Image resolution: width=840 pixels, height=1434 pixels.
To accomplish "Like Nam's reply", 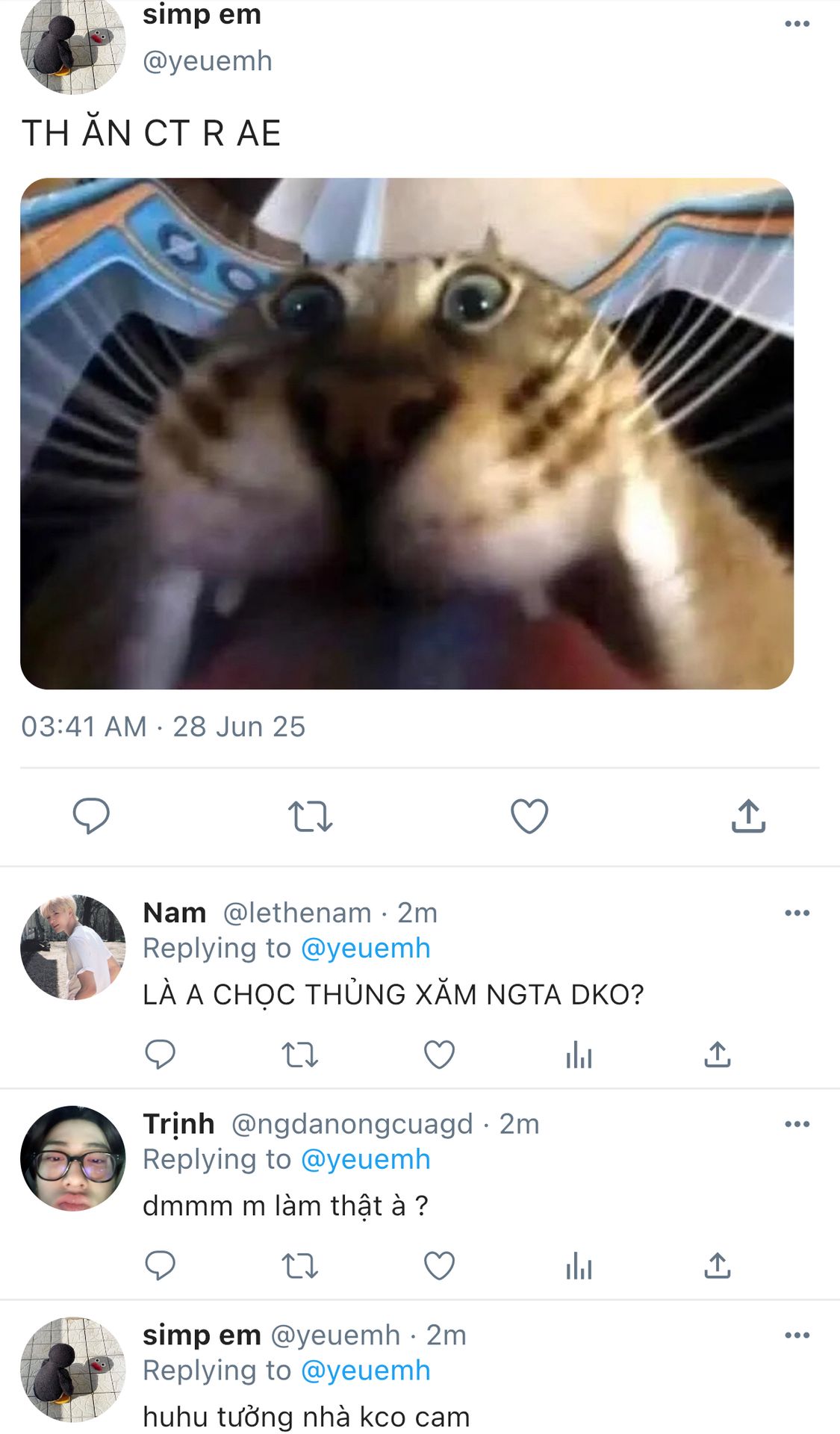I will tap(439, 1055).
